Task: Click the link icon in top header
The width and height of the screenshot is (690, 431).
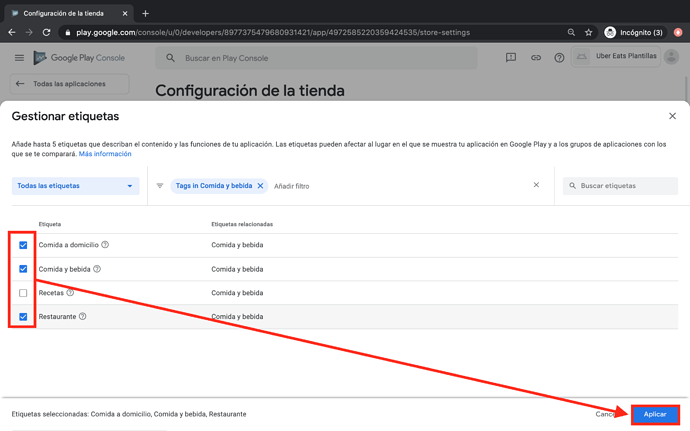Action: tap(535, 58)
